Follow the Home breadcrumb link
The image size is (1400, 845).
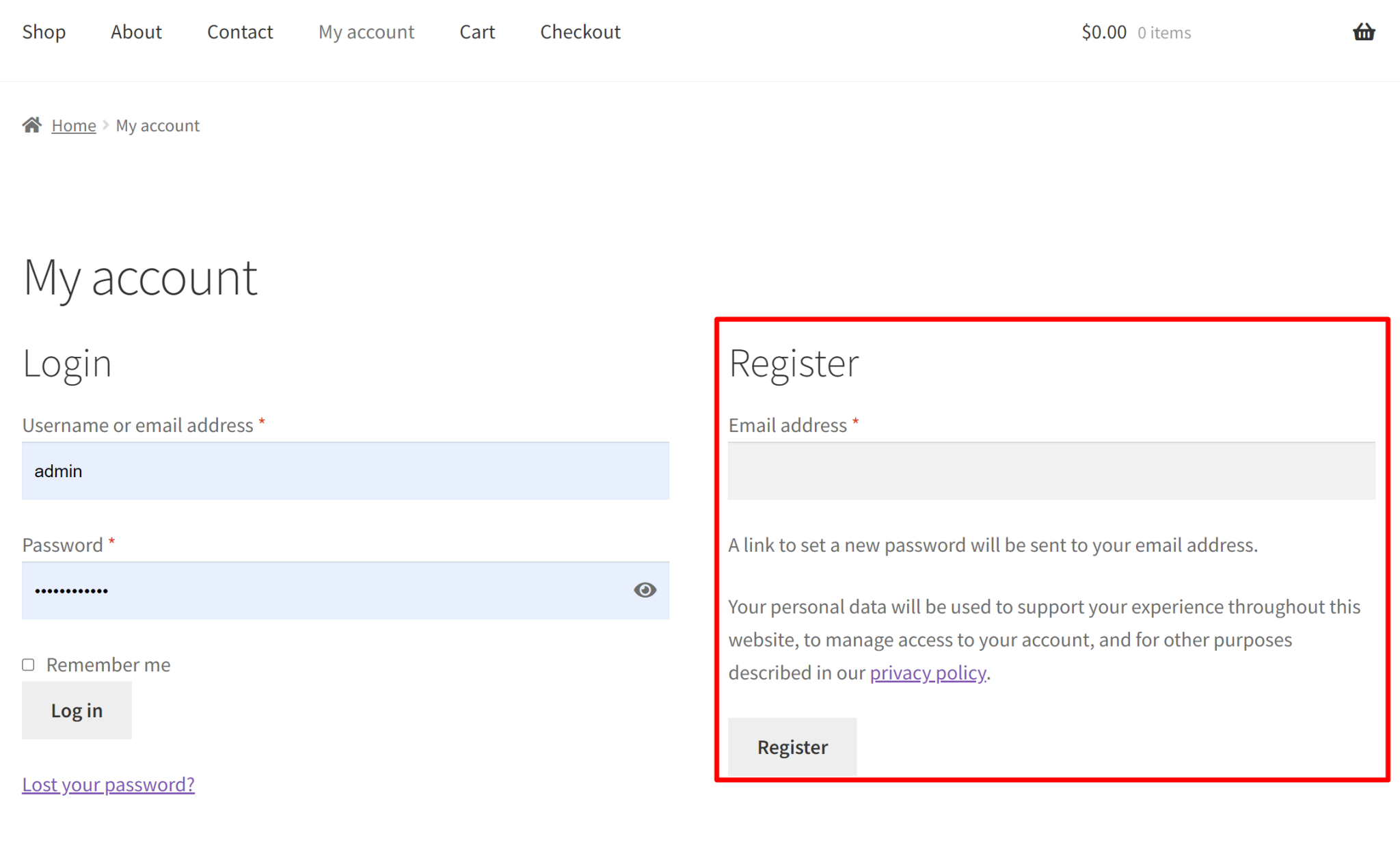point(73,125)
